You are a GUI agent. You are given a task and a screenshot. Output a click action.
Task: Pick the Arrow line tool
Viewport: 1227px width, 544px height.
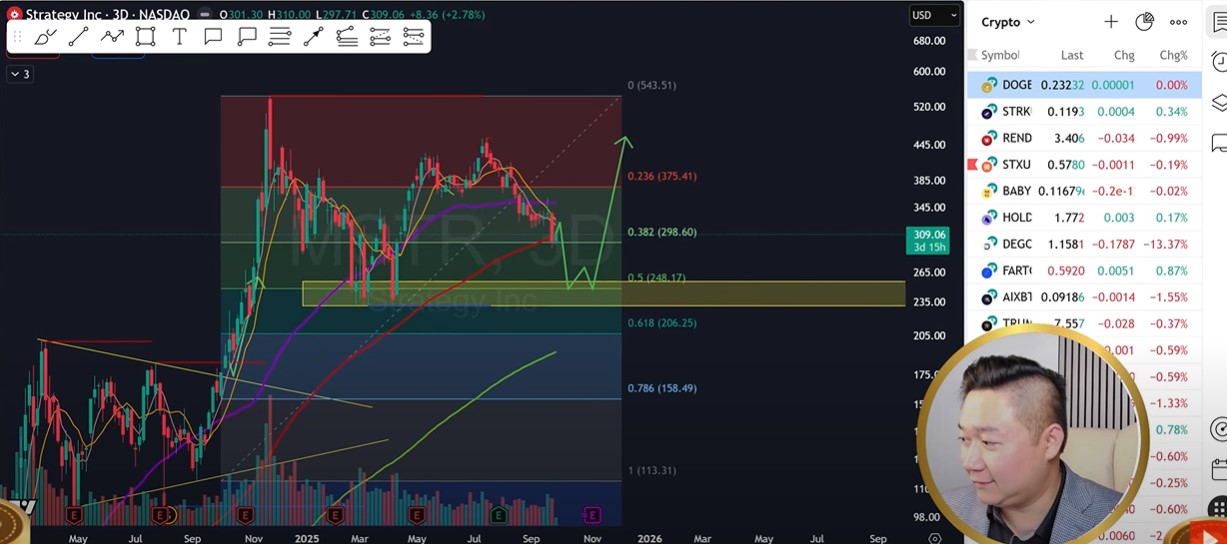coord(313,37)
